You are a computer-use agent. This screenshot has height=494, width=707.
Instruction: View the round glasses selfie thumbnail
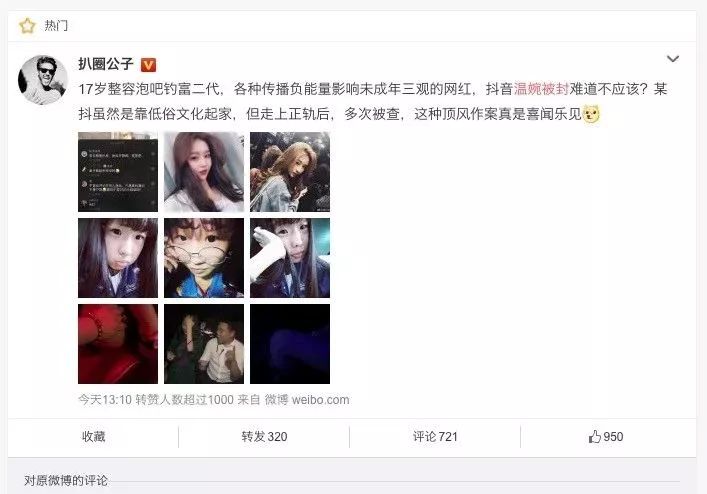pyautogui.click(x=204, y=258)
